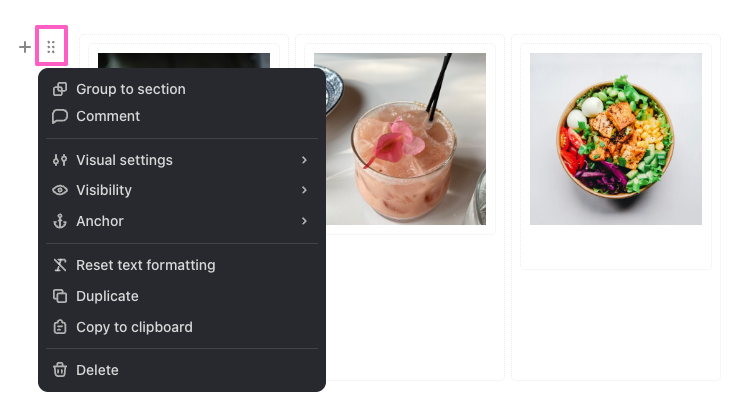
Task: Click the Comment speech bubble icon
Action: 60,116
